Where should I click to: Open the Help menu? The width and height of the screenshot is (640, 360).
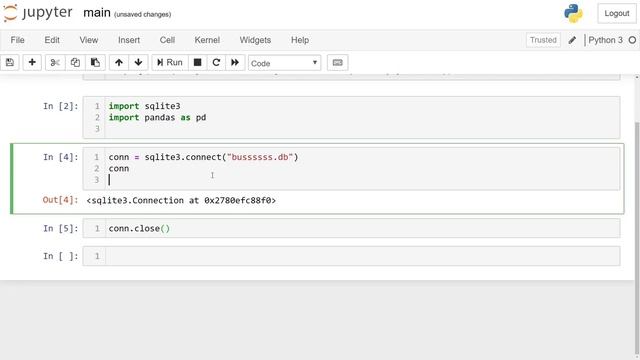(x=300, y=40)
